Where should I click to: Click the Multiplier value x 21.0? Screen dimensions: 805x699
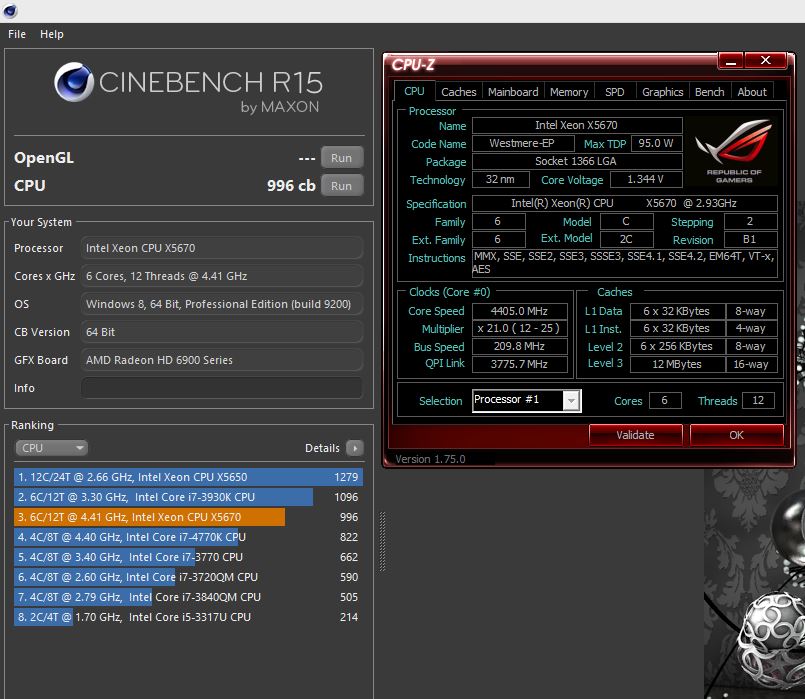520,328
